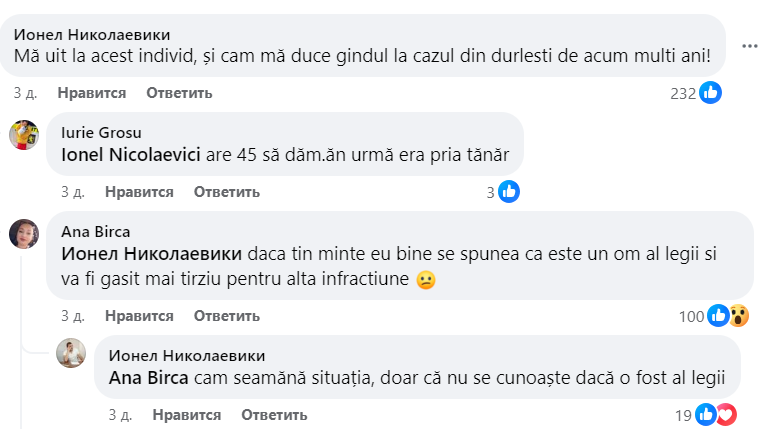Click wow emoji reaction on Ana Birca's comment
The width and height of the screenshot is (763, 429).
739,316
